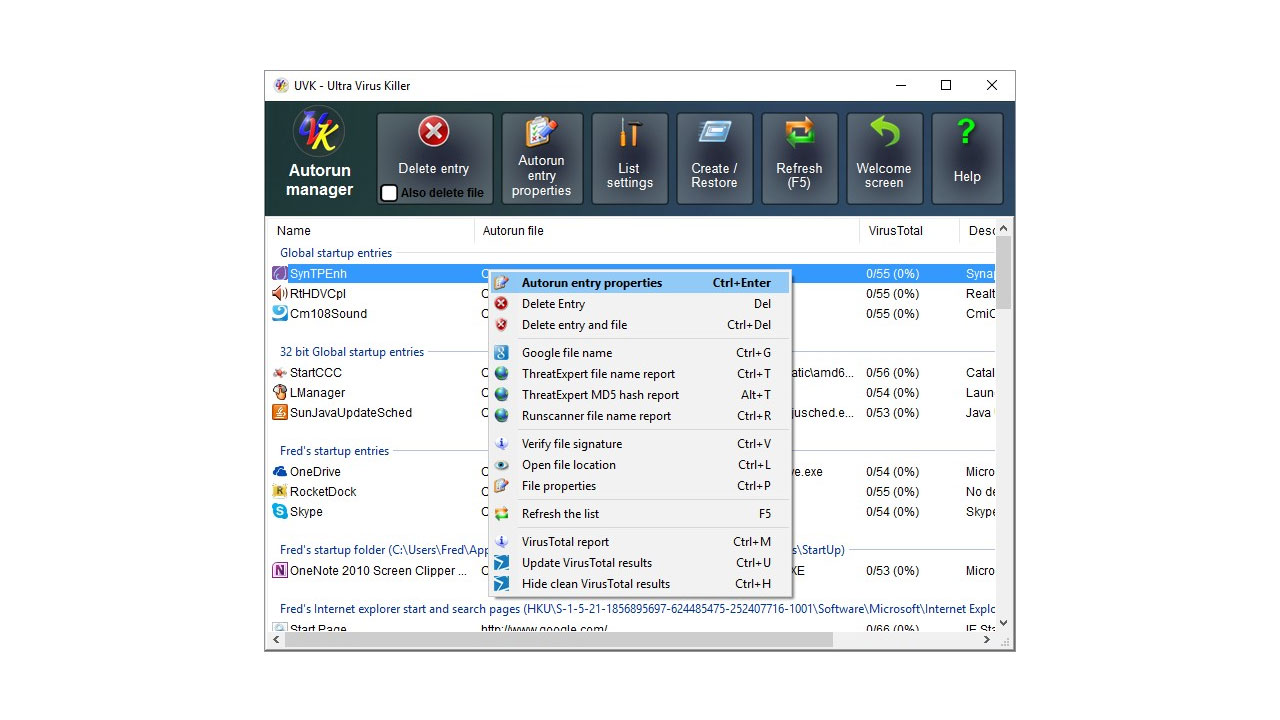
Task: Enable the Also delete file checkbox
Action: (390, 193)
